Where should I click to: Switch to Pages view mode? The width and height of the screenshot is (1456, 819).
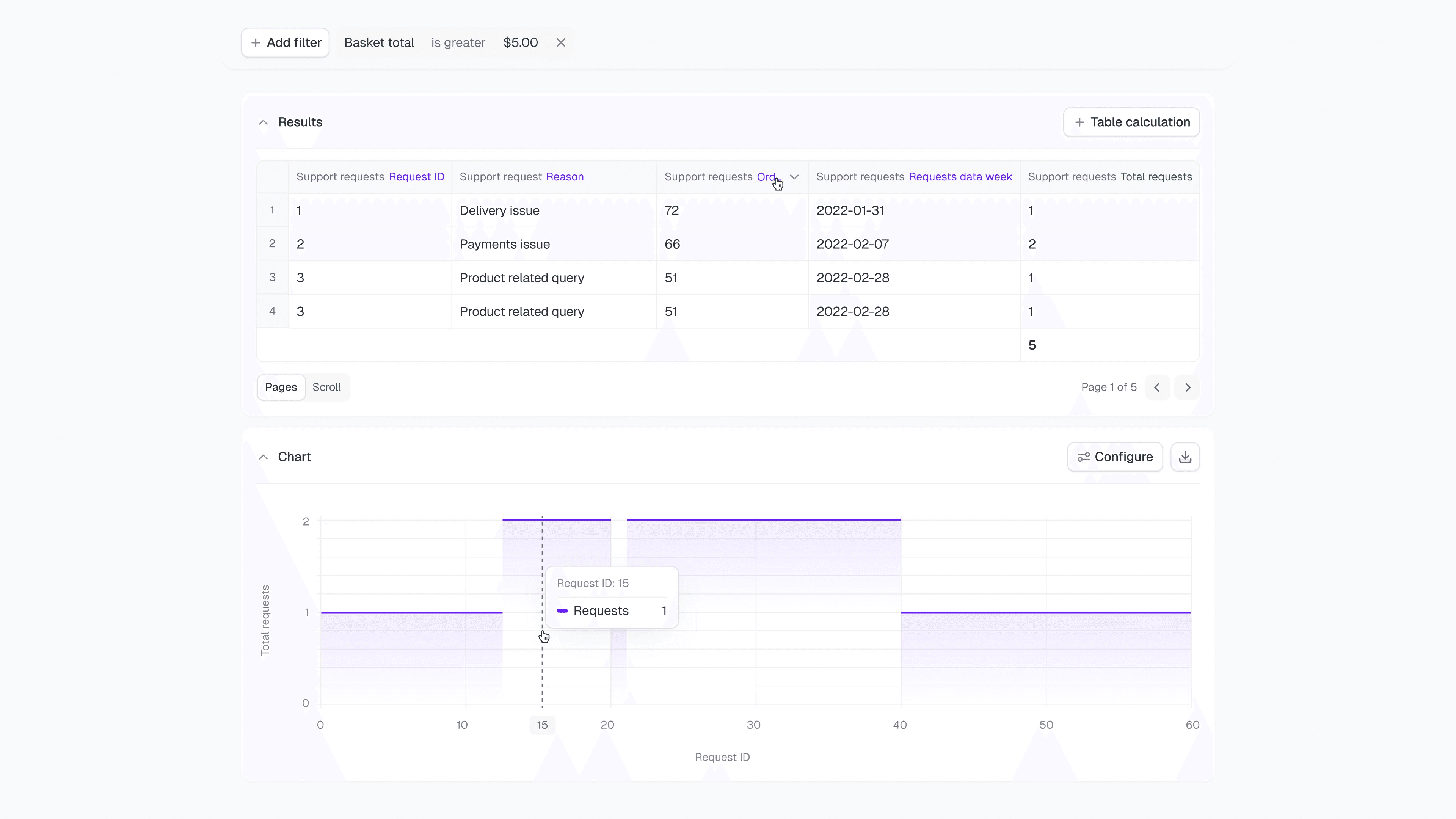(281, 387)
